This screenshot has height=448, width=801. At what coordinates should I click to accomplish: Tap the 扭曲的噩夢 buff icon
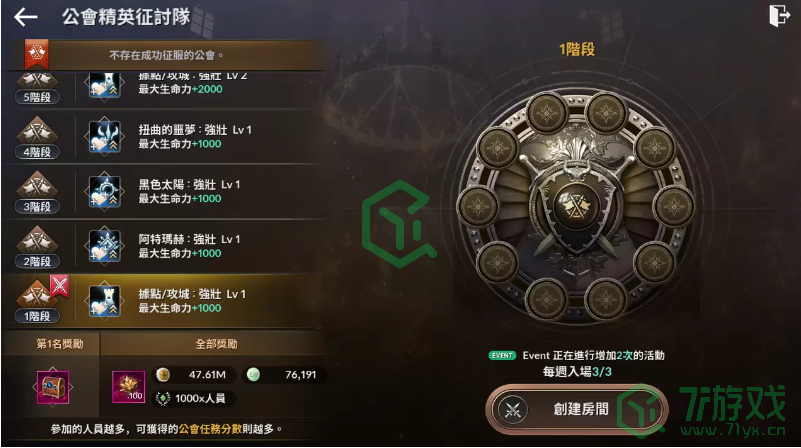pos(104,136)
